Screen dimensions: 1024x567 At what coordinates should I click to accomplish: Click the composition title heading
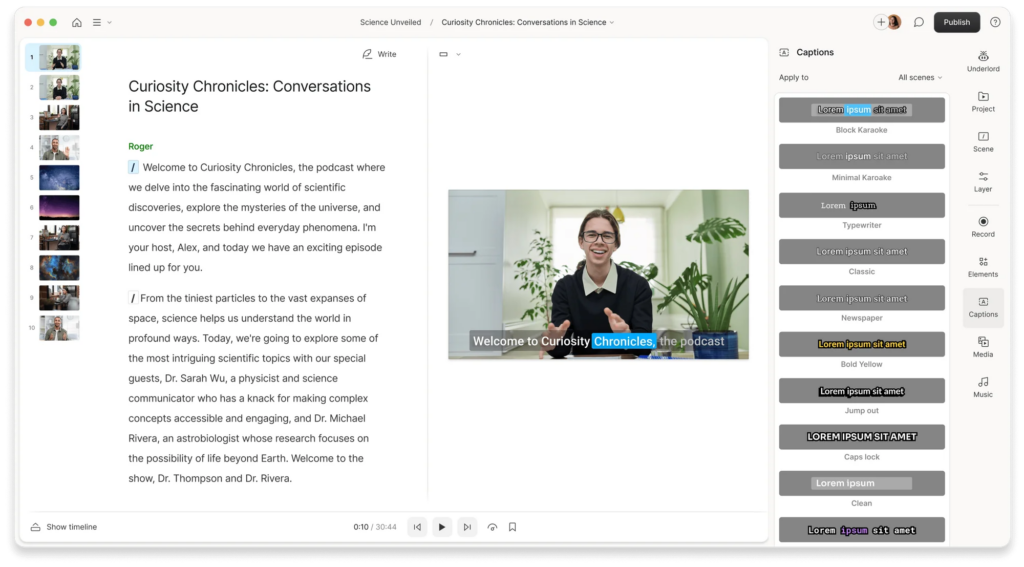click(249, 96)
